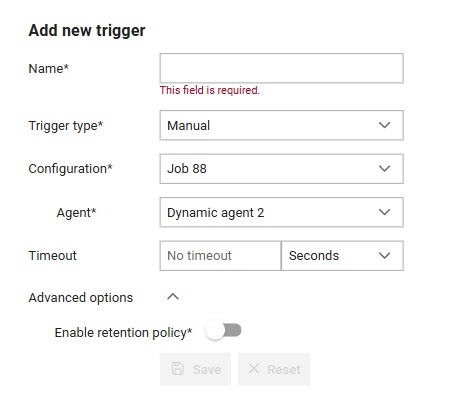Viewport: 454px width, 407px height.
Task: Click the Enable retention policy label
Action: tap(123, 333)
